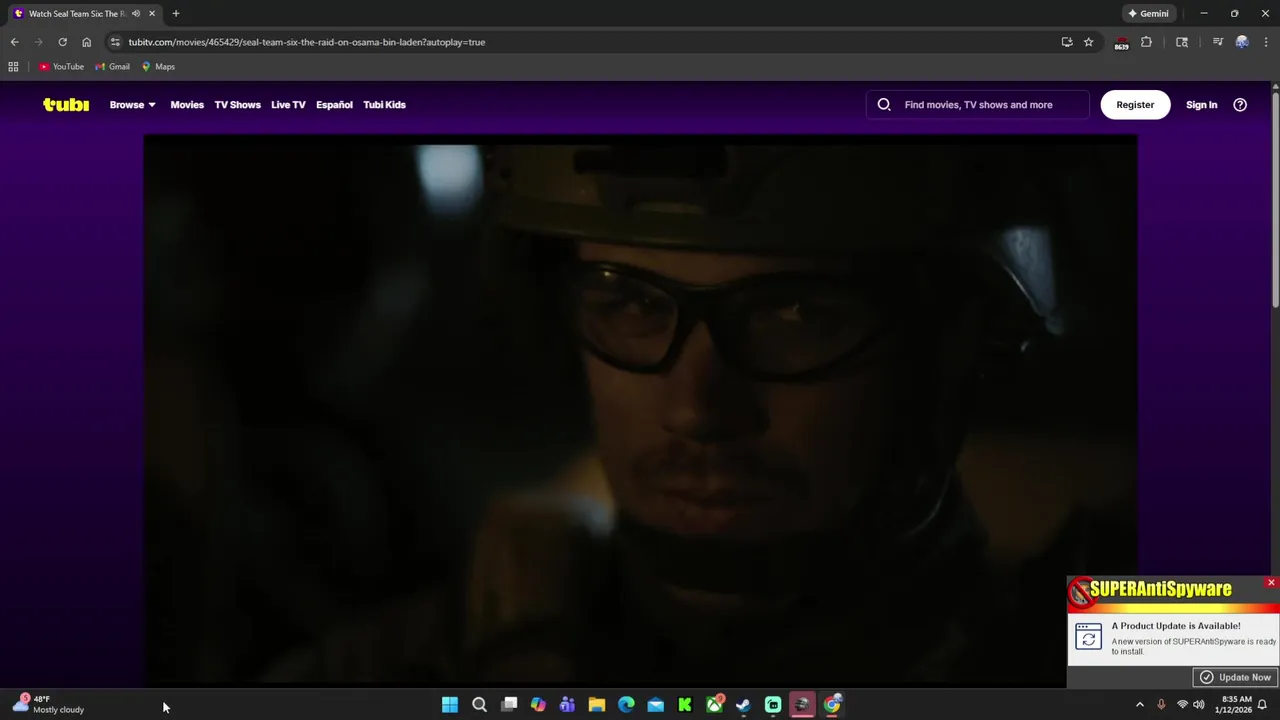
Task: Open TV Shows section
Action: pos(237,104)
